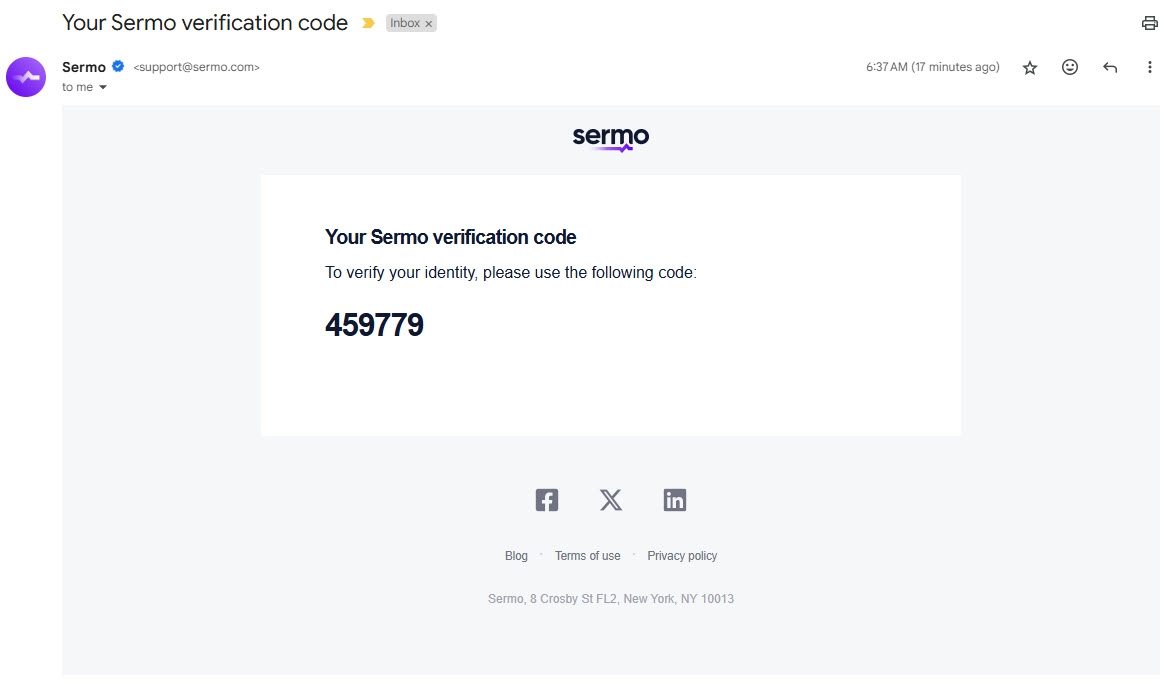Open the three-dot More options menu
This screenshot has width=1168, height=687.
coord(1149,67)
